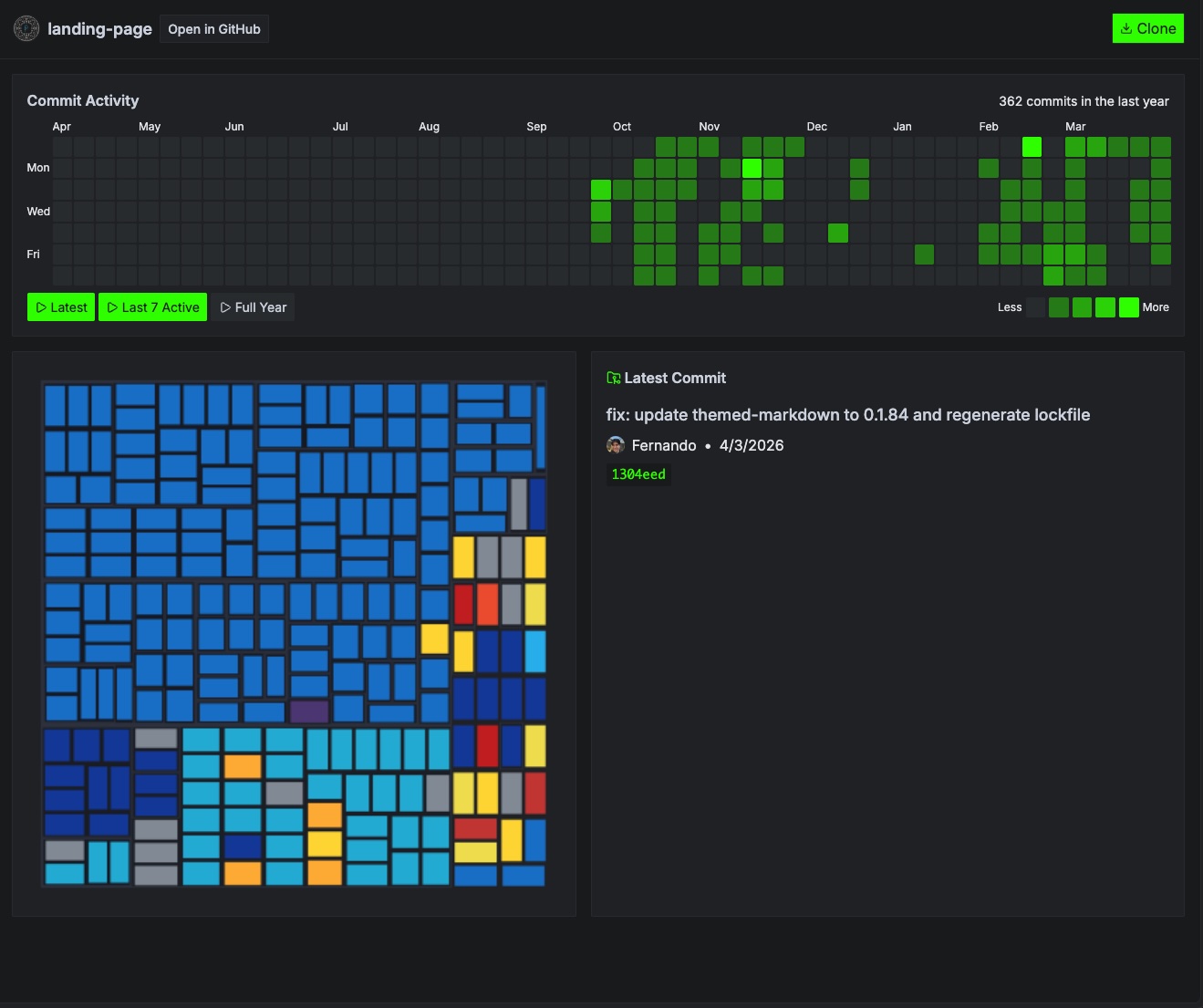Open commit 1304eed
This screenshot has width=1203, height=1008.
click(638, 474)
